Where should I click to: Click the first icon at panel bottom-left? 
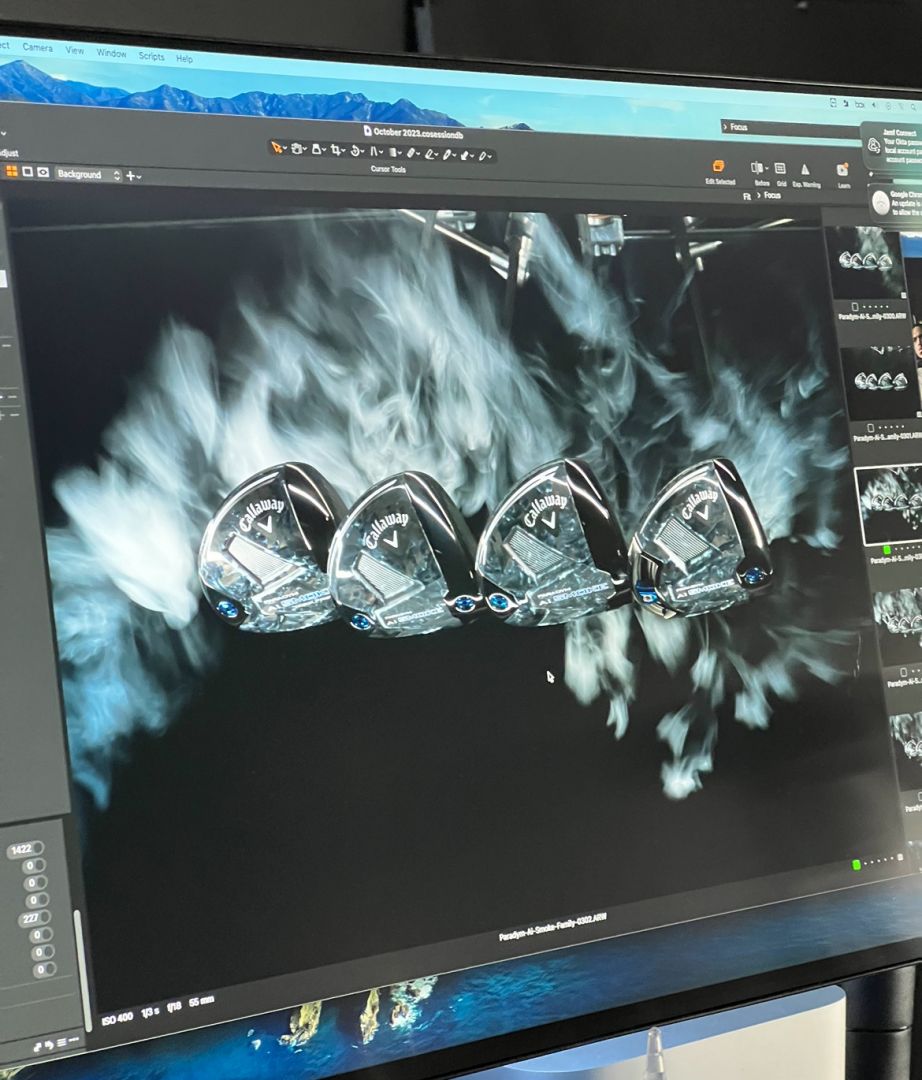[37, 1047]
